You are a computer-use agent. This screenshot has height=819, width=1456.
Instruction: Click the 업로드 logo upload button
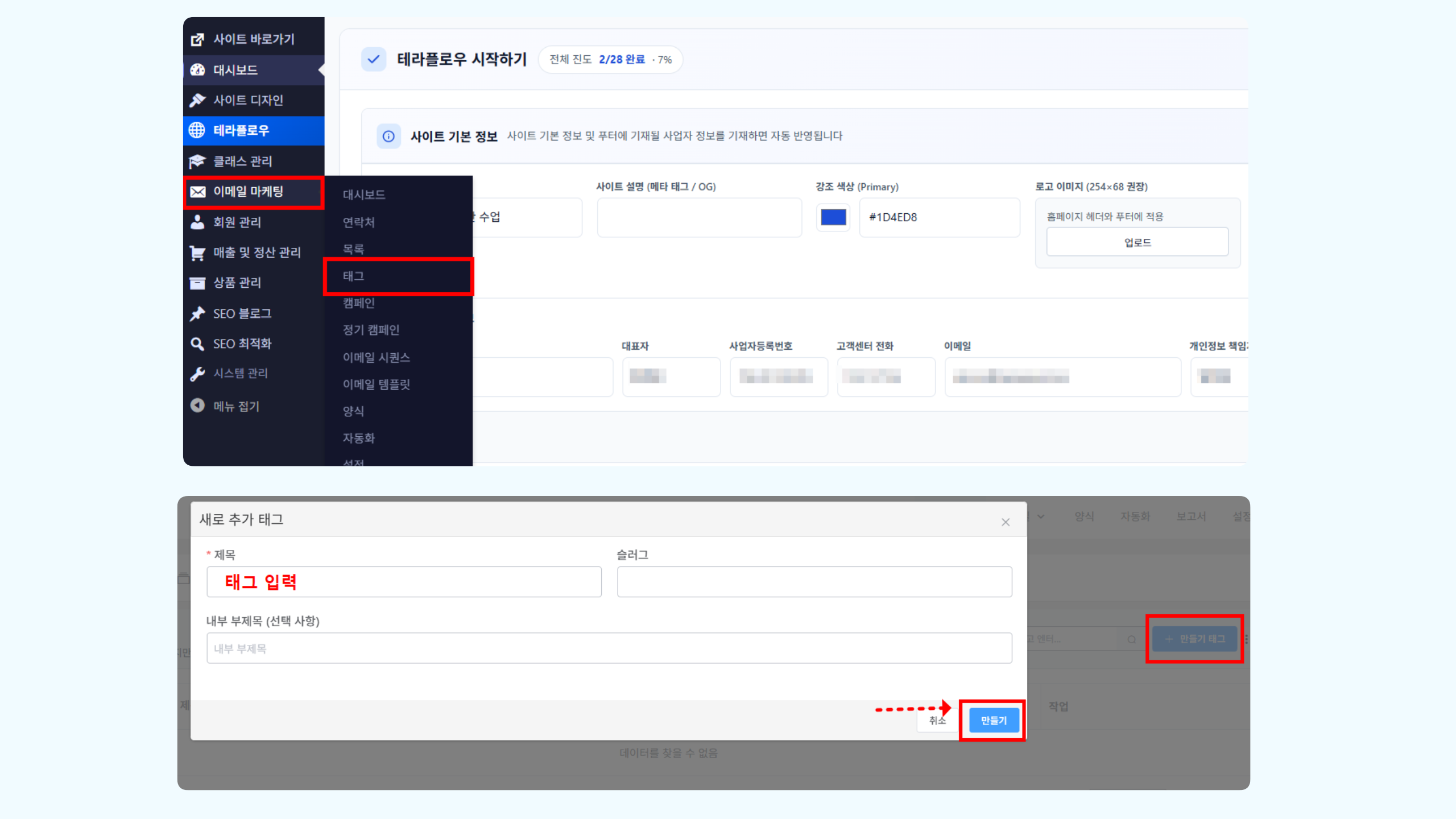coord(1137,242)
